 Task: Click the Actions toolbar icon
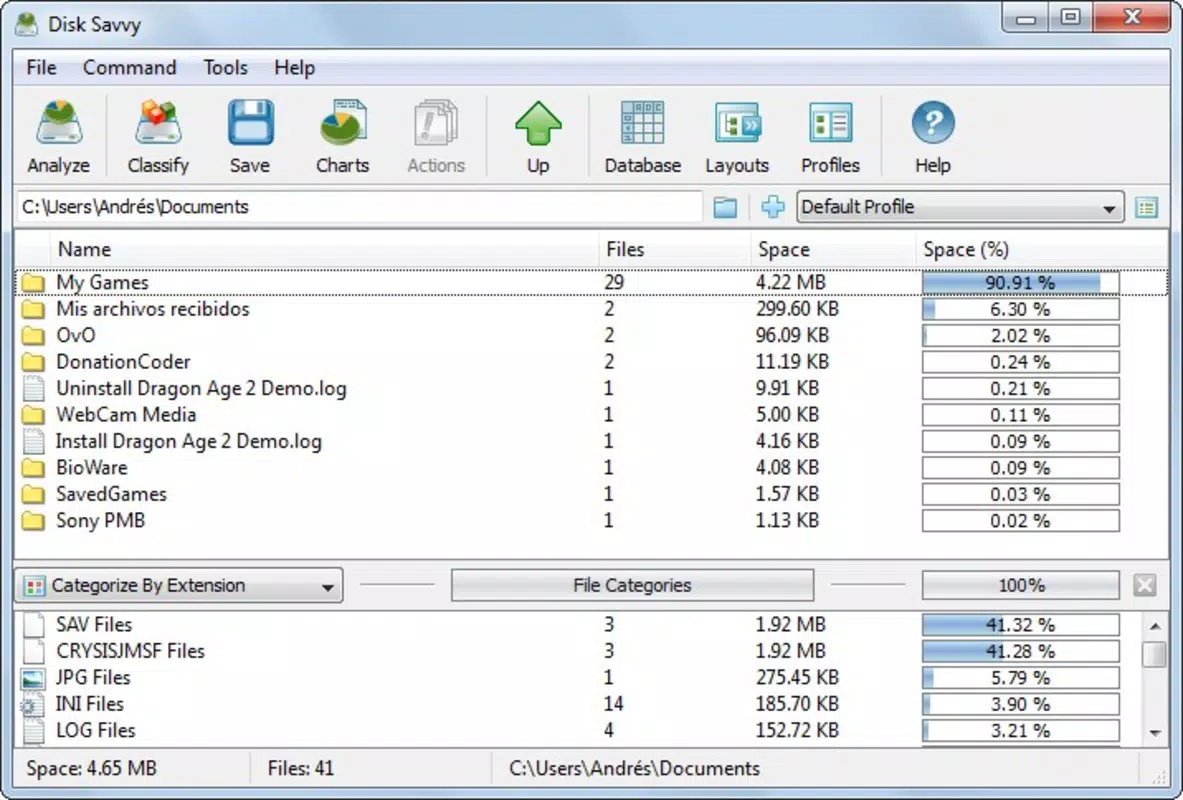click(x=436, y=124)
